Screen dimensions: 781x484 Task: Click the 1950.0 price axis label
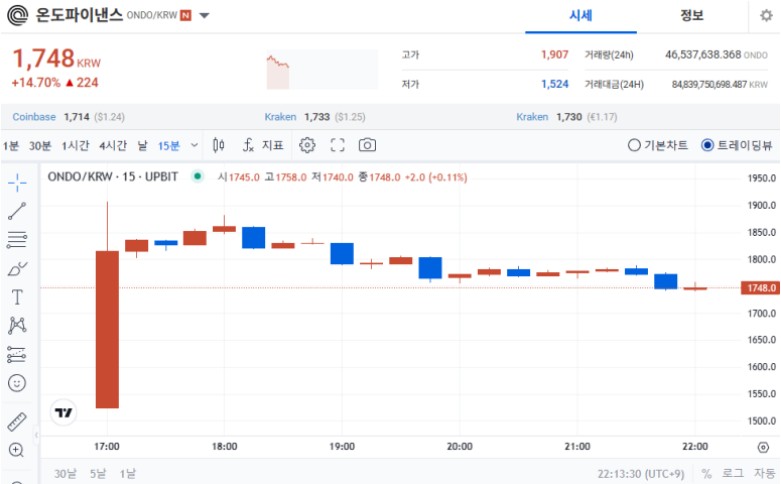click(x=762, y=178)
